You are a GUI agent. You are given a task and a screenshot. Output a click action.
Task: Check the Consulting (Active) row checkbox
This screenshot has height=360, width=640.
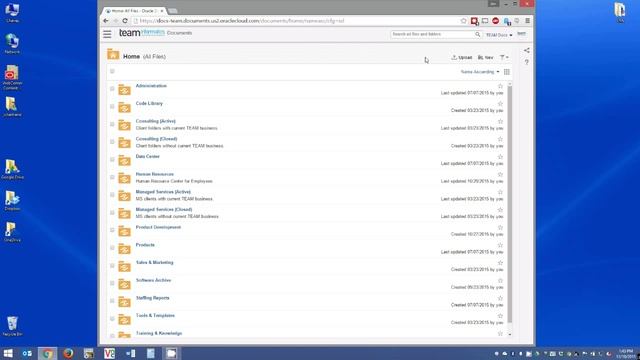coord(112,124)
